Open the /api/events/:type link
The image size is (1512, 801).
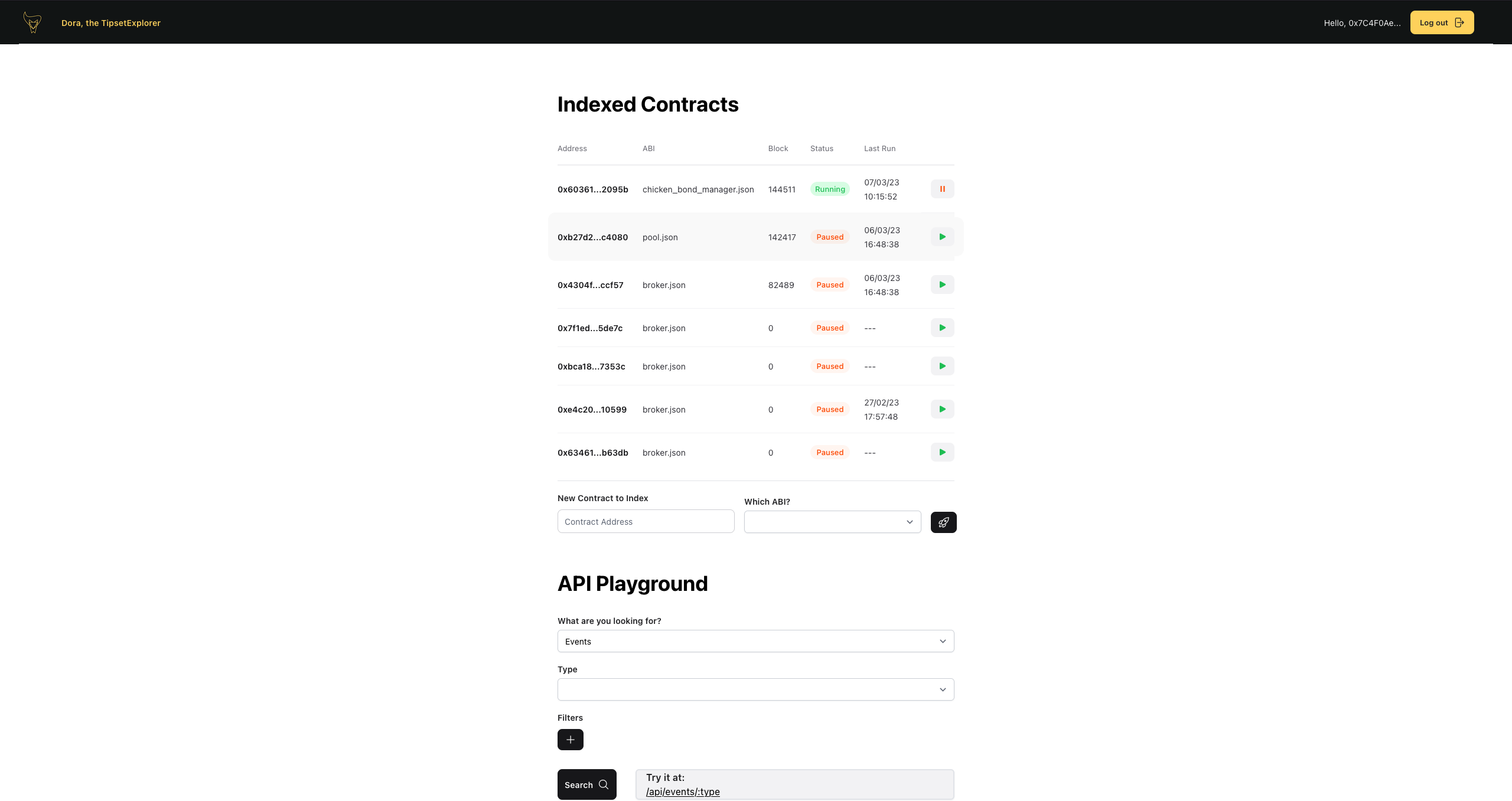click(x=683, y=792)
